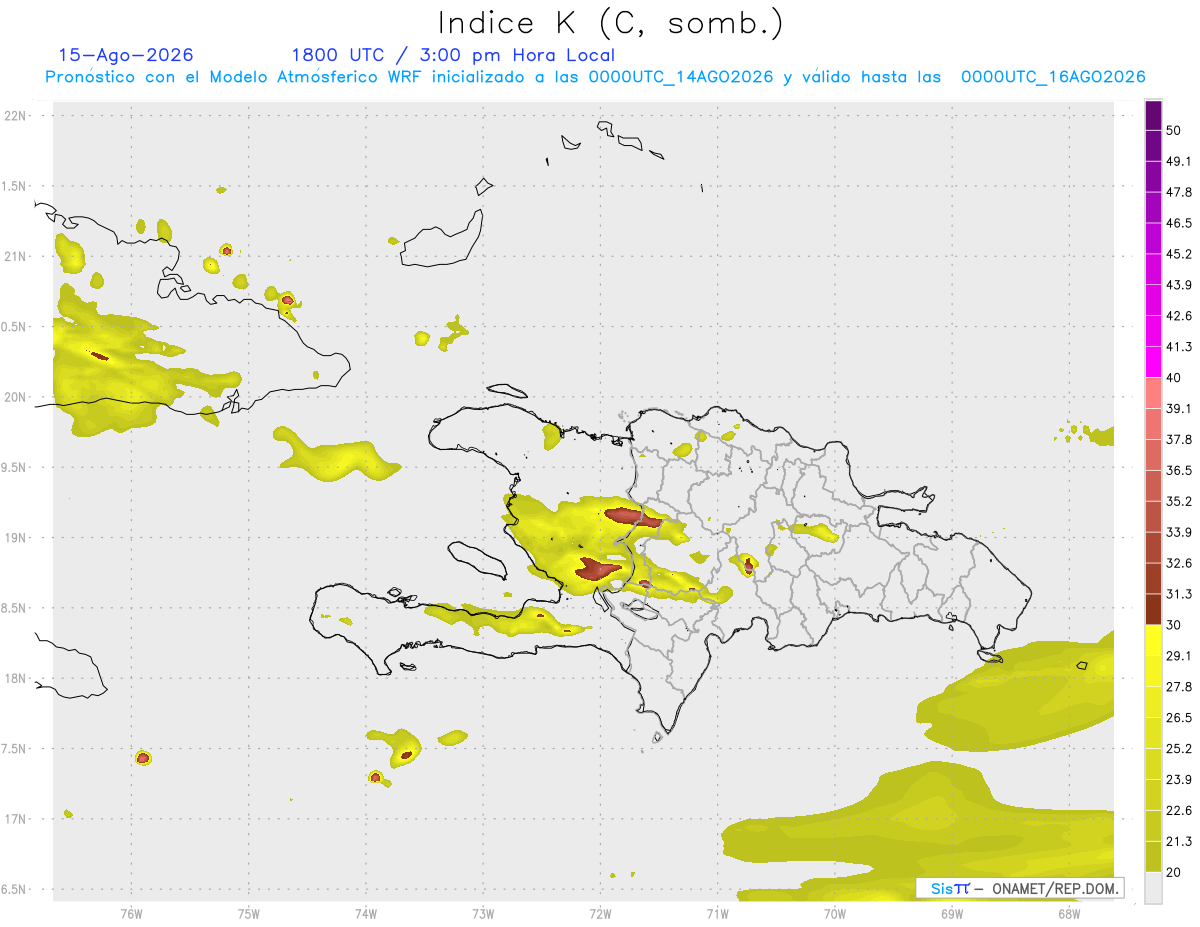Click the '6.5N' latitude label
This screenshot has width=1200, height=927.
pyautogui.click(x=15, y=890)
